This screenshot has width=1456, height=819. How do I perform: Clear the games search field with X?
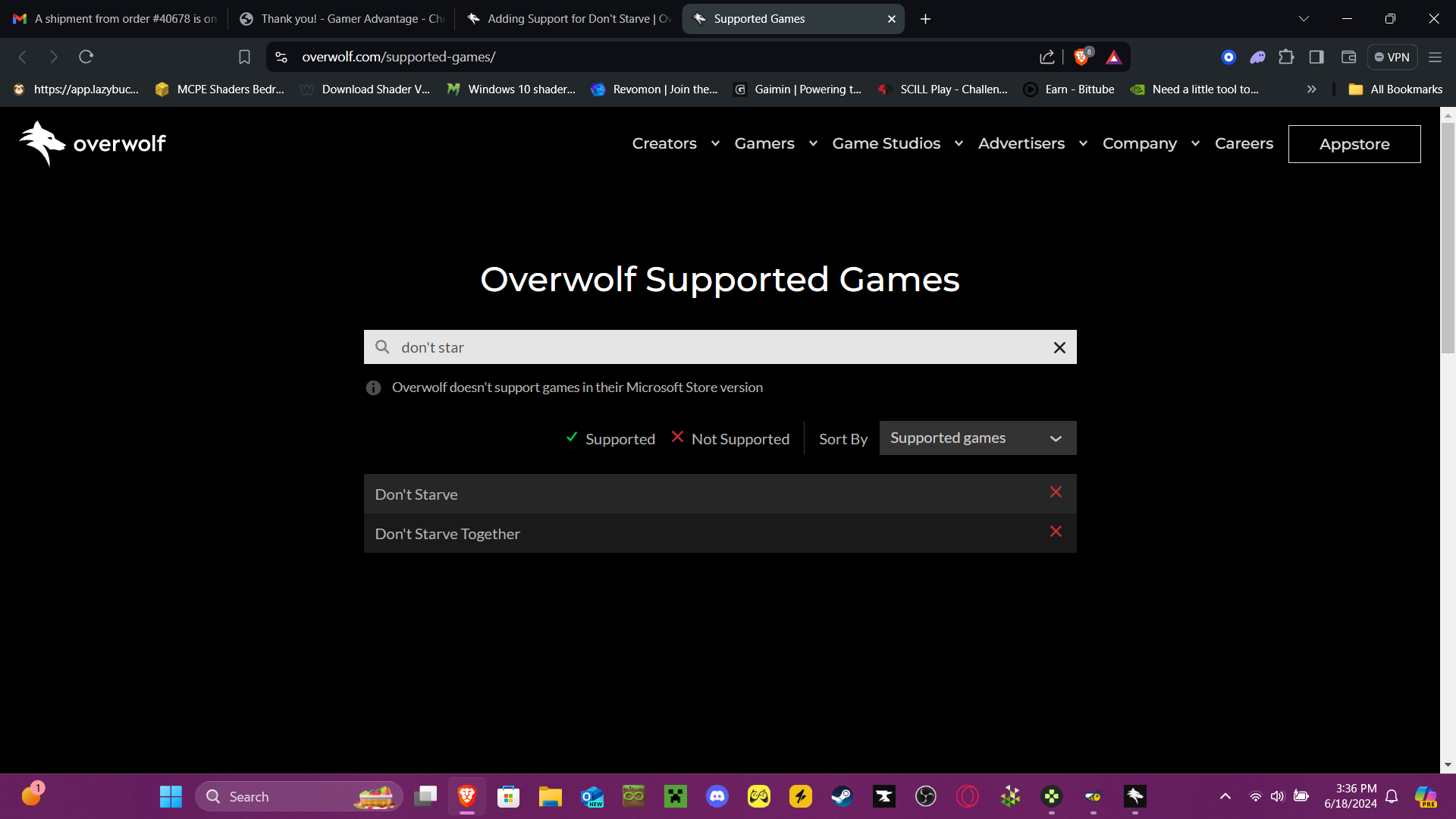click(1059, 347)
